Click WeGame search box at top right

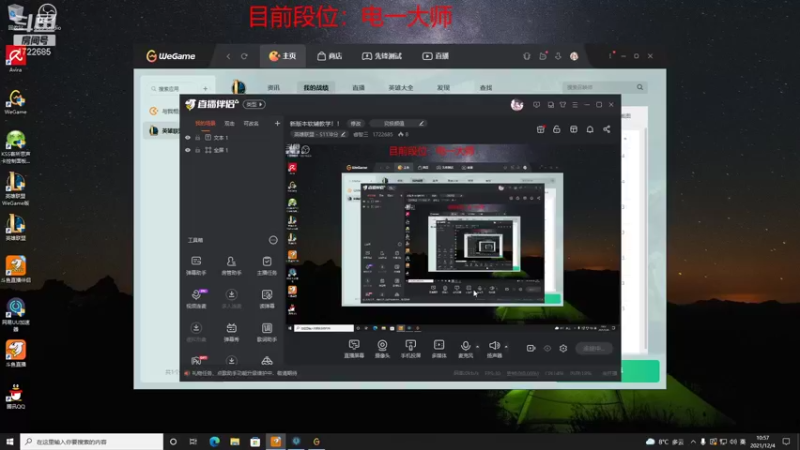pos(603,87)
